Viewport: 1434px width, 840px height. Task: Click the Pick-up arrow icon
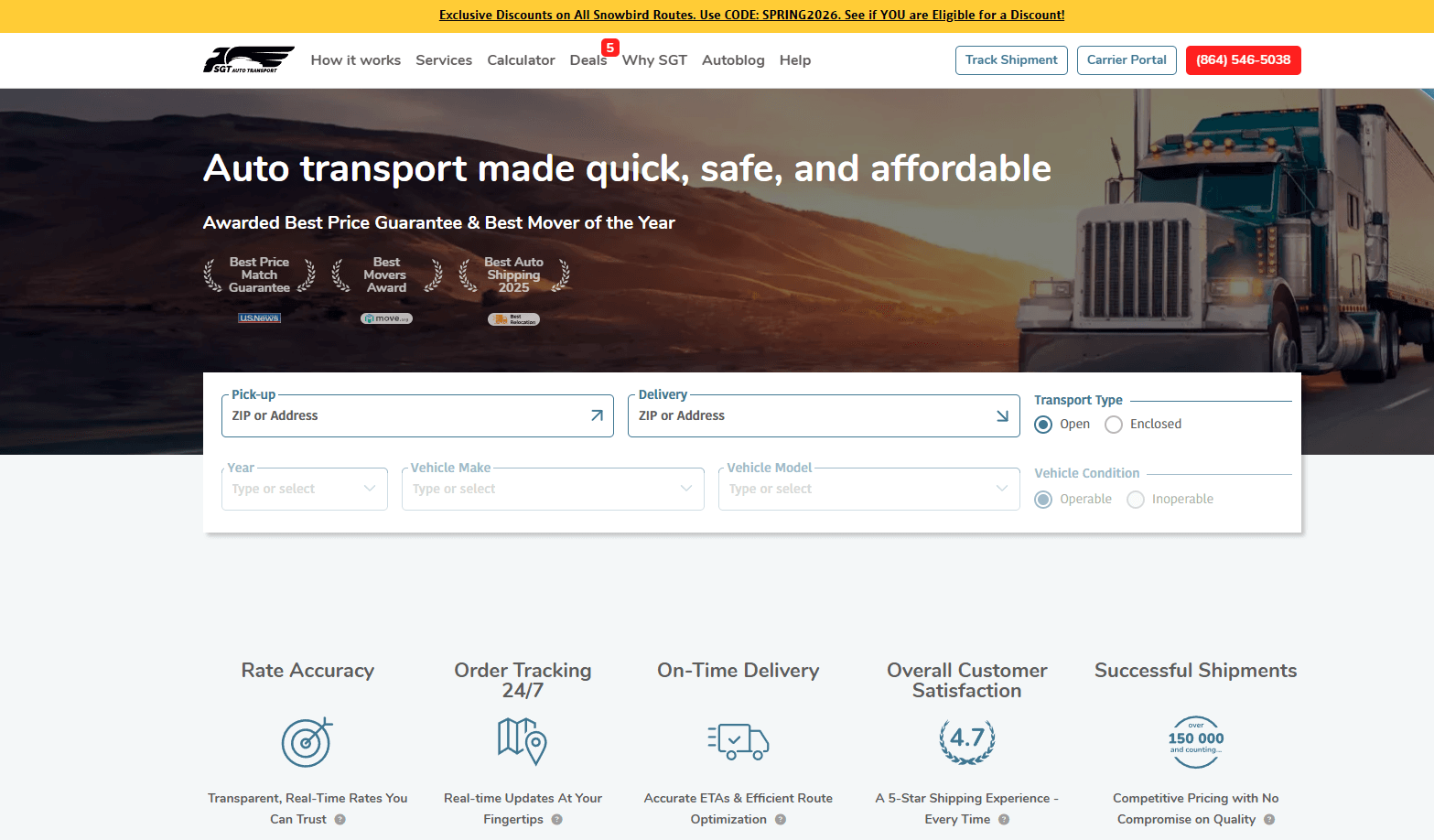coord(597,415)
